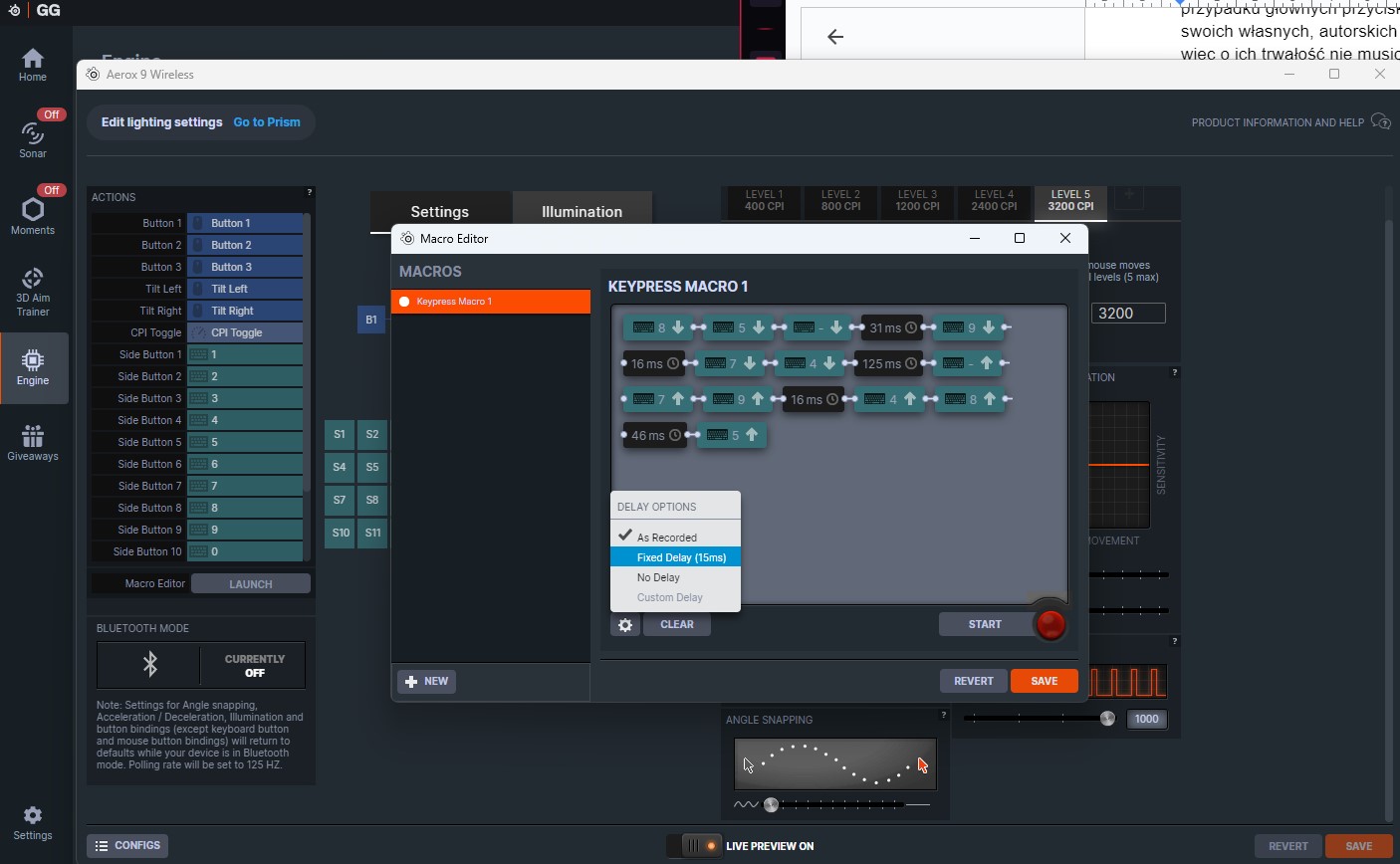Click the Bluetooth mode icon

point(150,665)
